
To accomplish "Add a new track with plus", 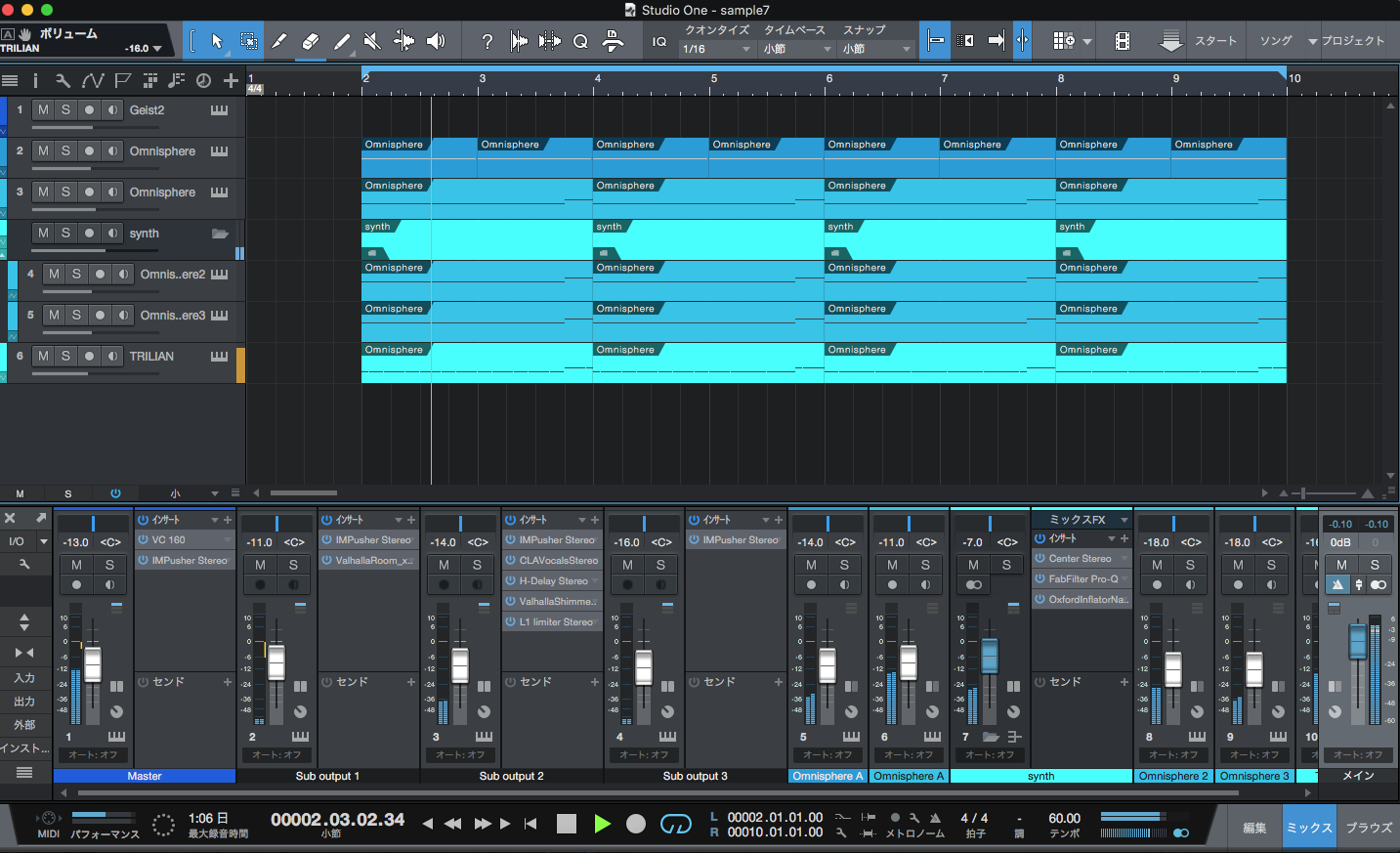I will click(231, 80).
